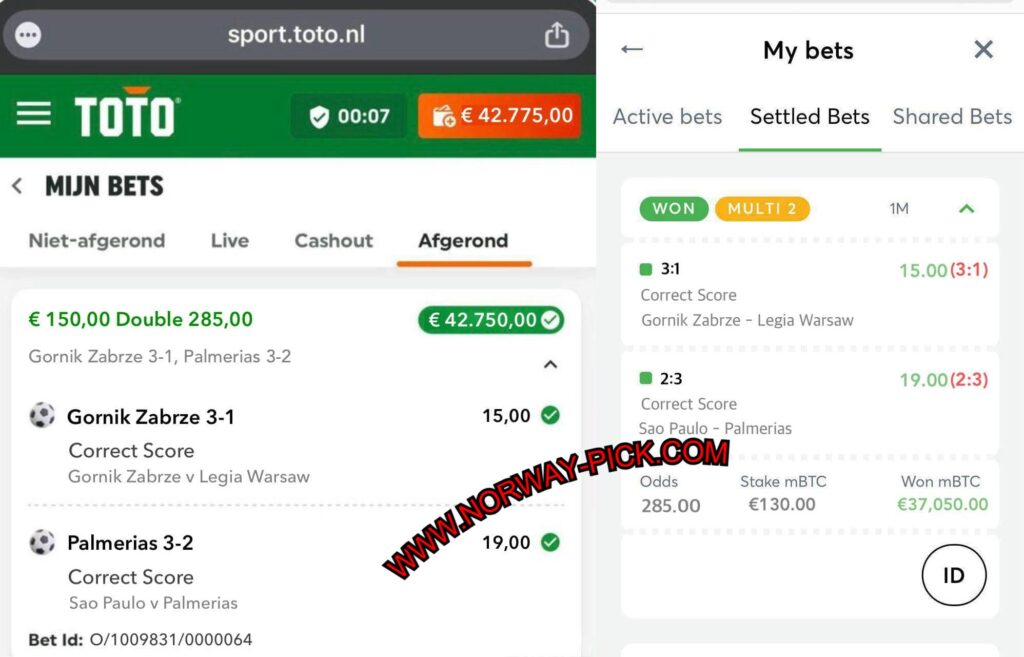This screenshot has width=1024, height=657.
Task: Open the Active bets tab
Action: (667, 117)
